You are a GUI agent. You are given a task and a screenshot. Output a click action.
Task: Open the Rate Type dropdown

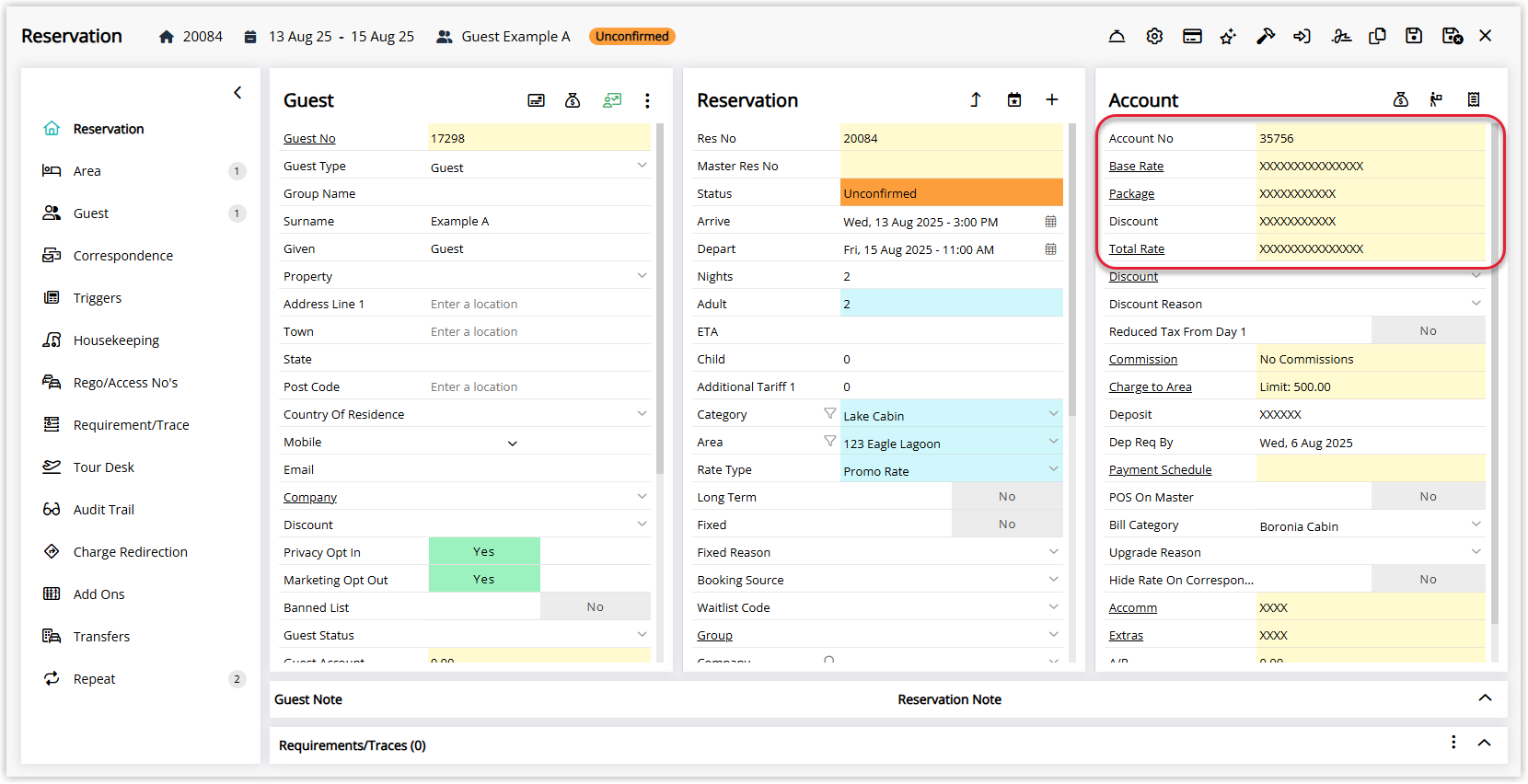click(1053, 469)
